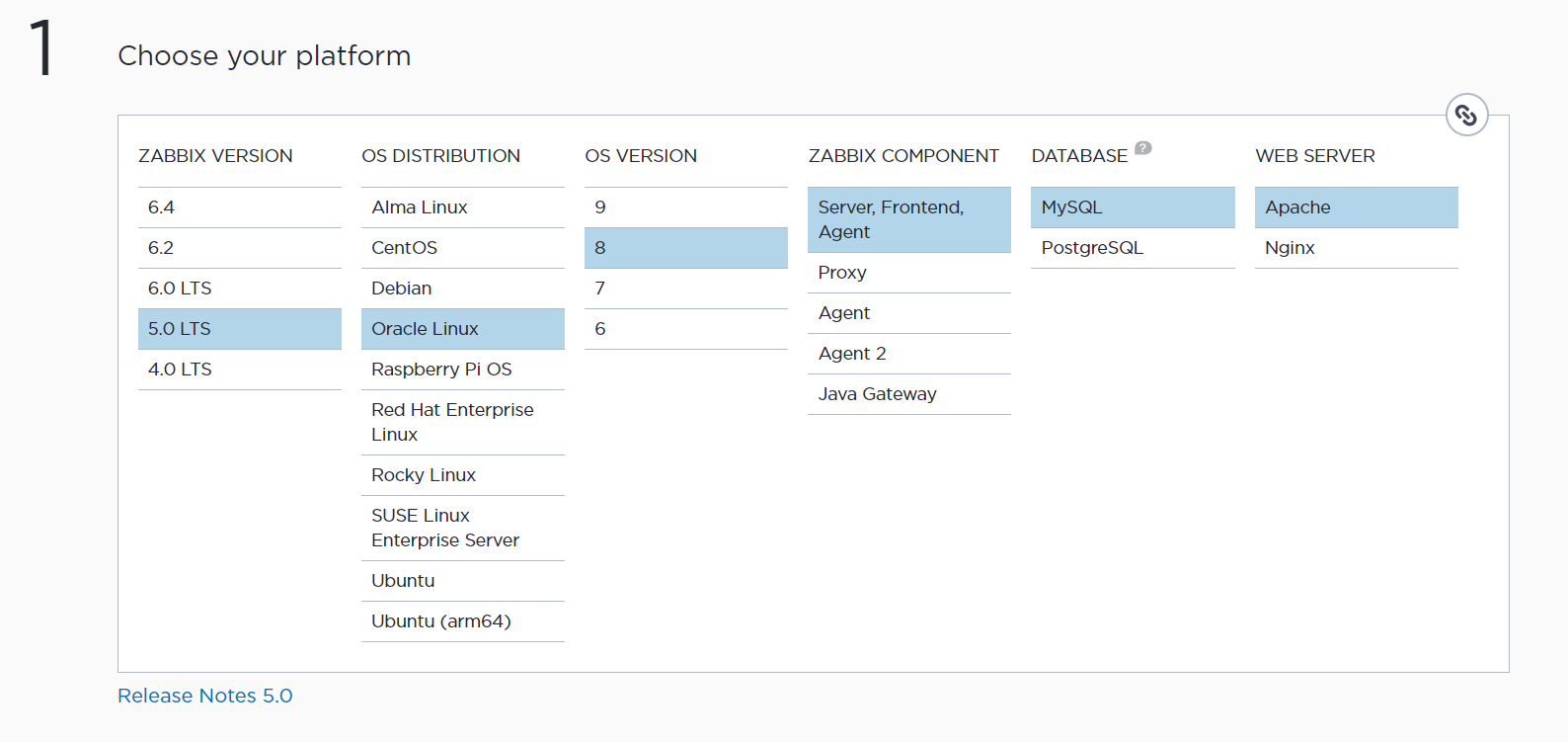
Task: Open the Release Notes 5.0 link
Action: [205, 696]
